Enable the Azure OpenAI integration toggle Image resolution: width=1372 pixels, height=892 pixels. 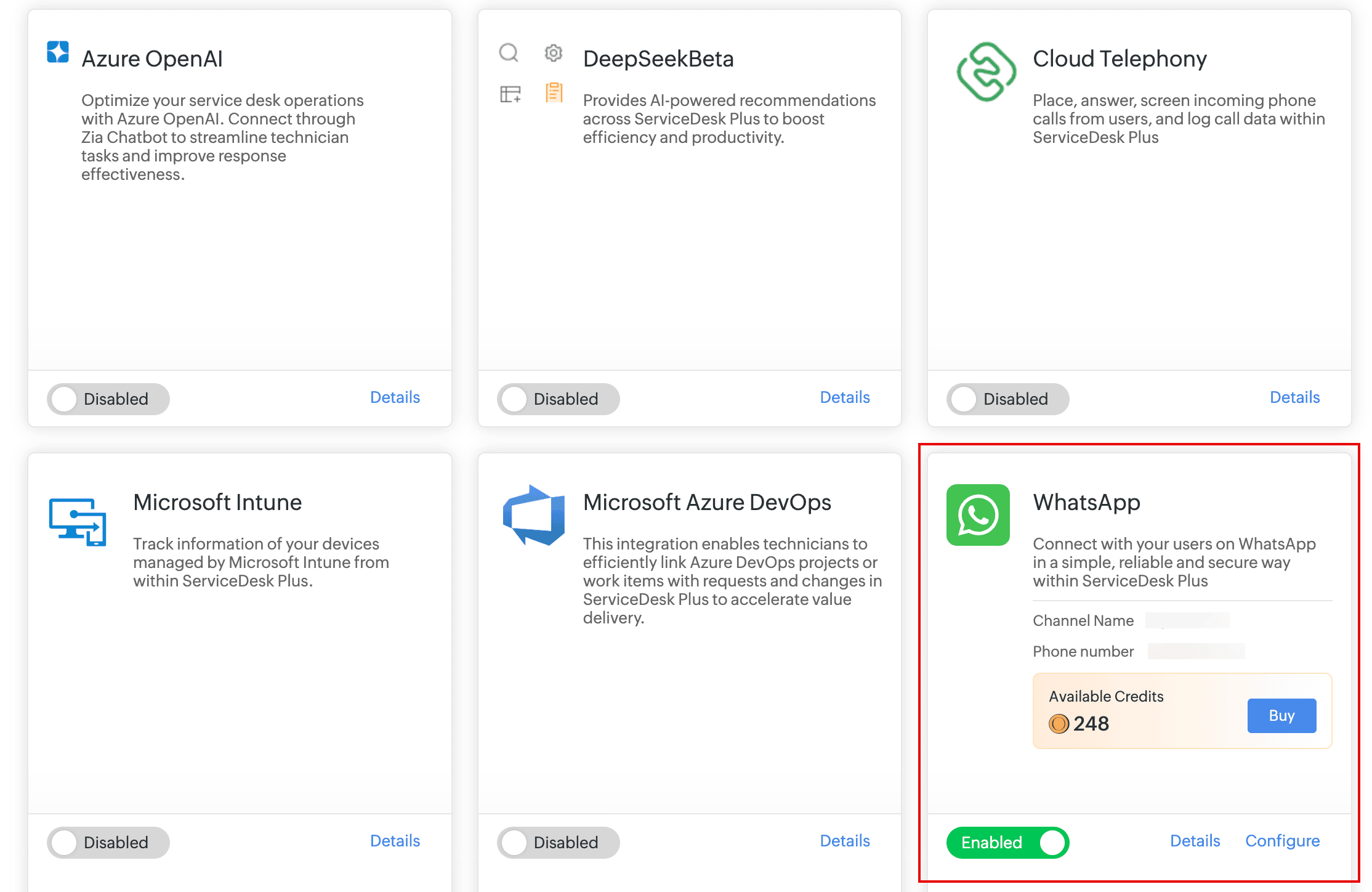point(108,399)
